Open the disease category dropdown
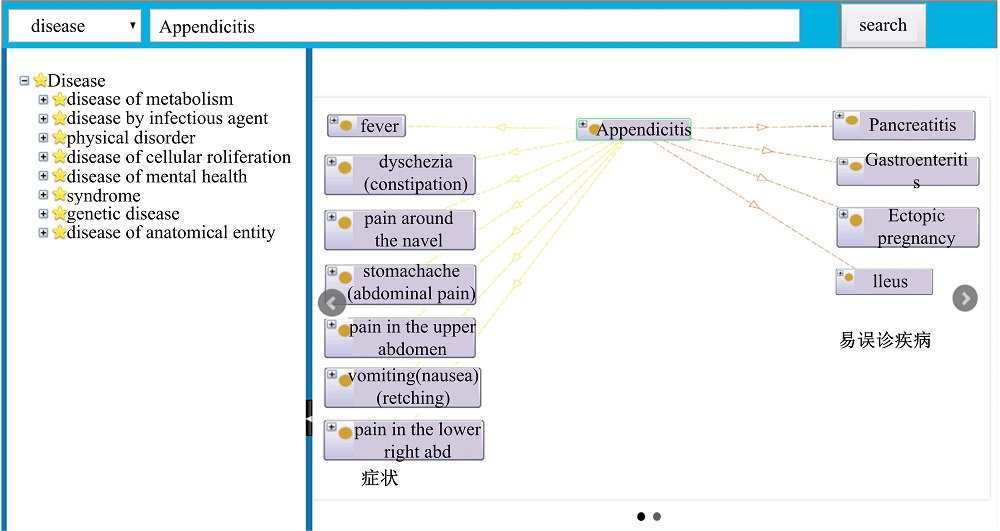The image size is (1000, 531). point(74,26)
